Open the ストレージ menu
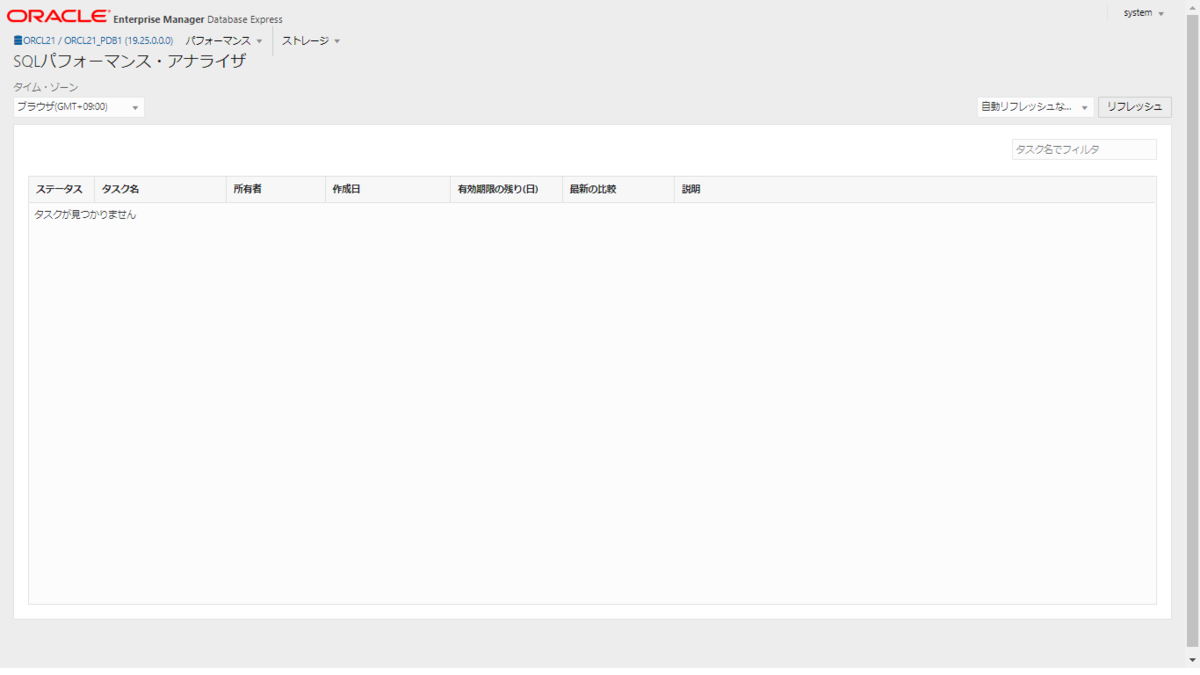Screen dimensions: 1200x675 tap(308, 41)
